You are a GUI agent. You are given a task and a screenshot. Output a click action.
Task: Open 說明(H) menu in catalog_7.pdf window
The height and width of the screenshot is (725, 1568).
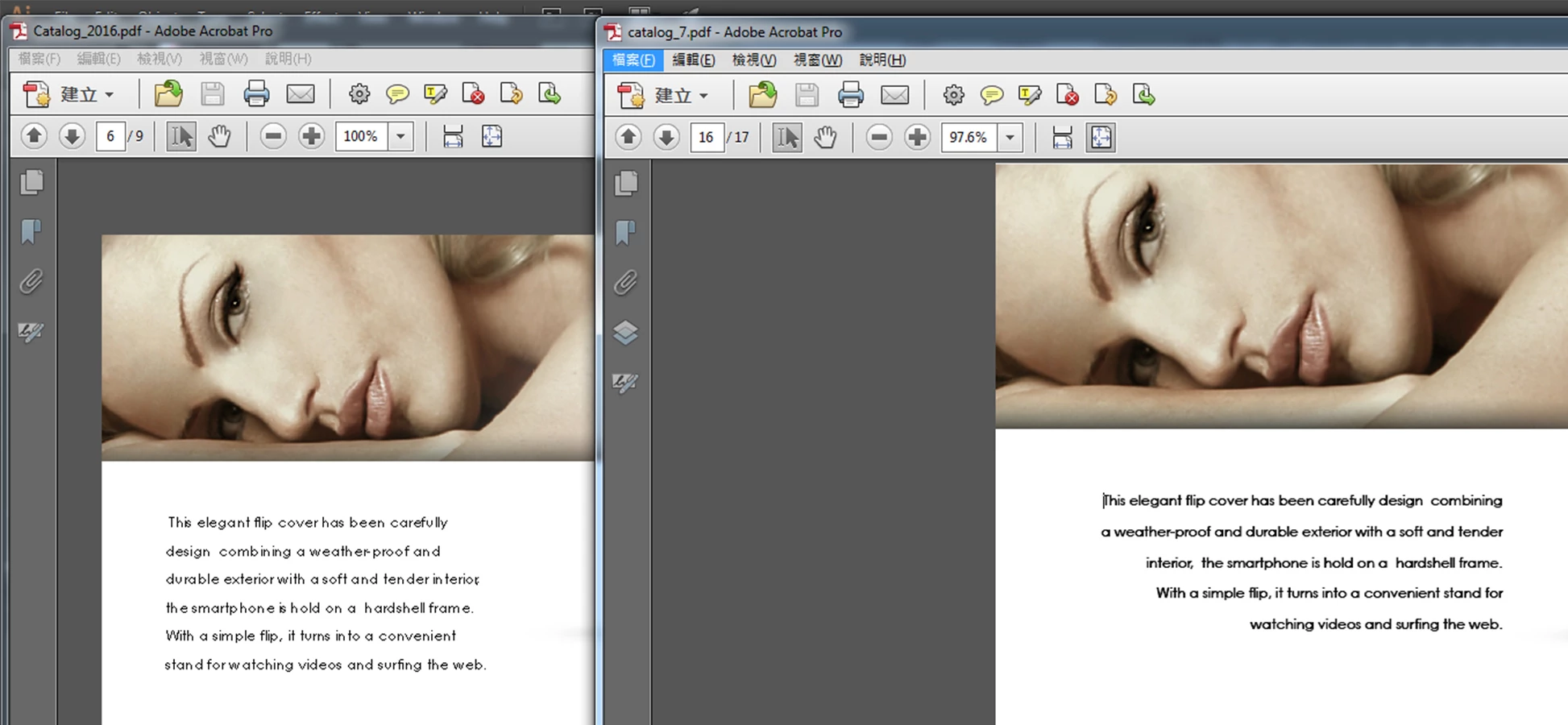point(882,60)
